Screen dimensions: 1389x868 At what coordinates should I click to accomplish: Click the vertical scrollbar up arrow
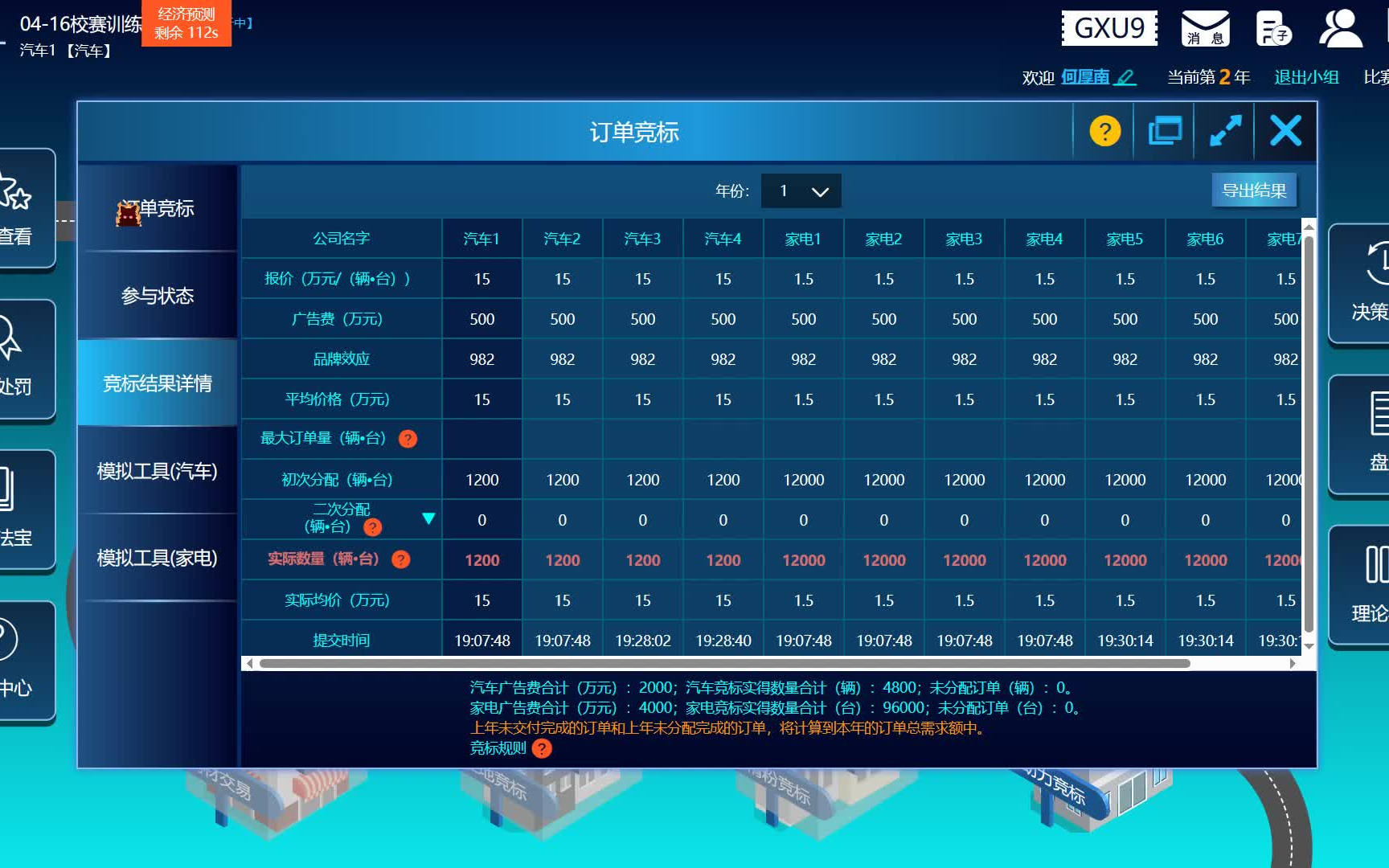tap(1309, 227)
